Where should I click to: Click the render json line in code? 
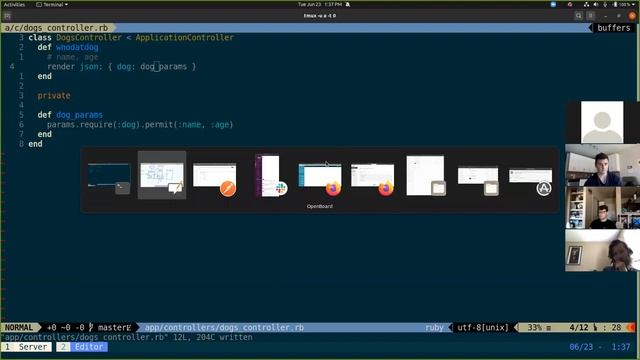click(122, 67)
